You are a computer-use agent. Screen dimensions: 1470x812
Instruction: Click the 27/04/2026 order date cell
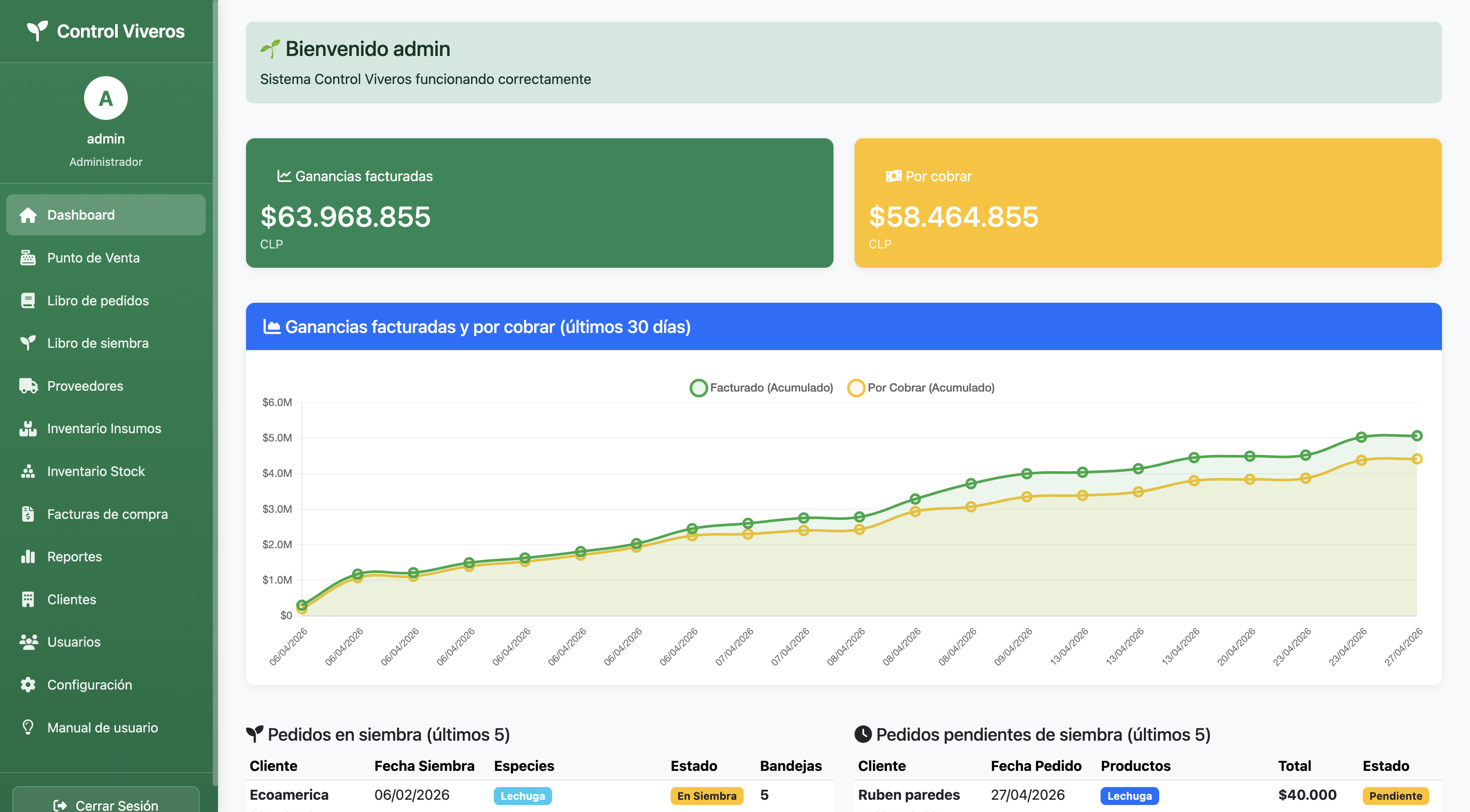click(x=1028, y=795)
